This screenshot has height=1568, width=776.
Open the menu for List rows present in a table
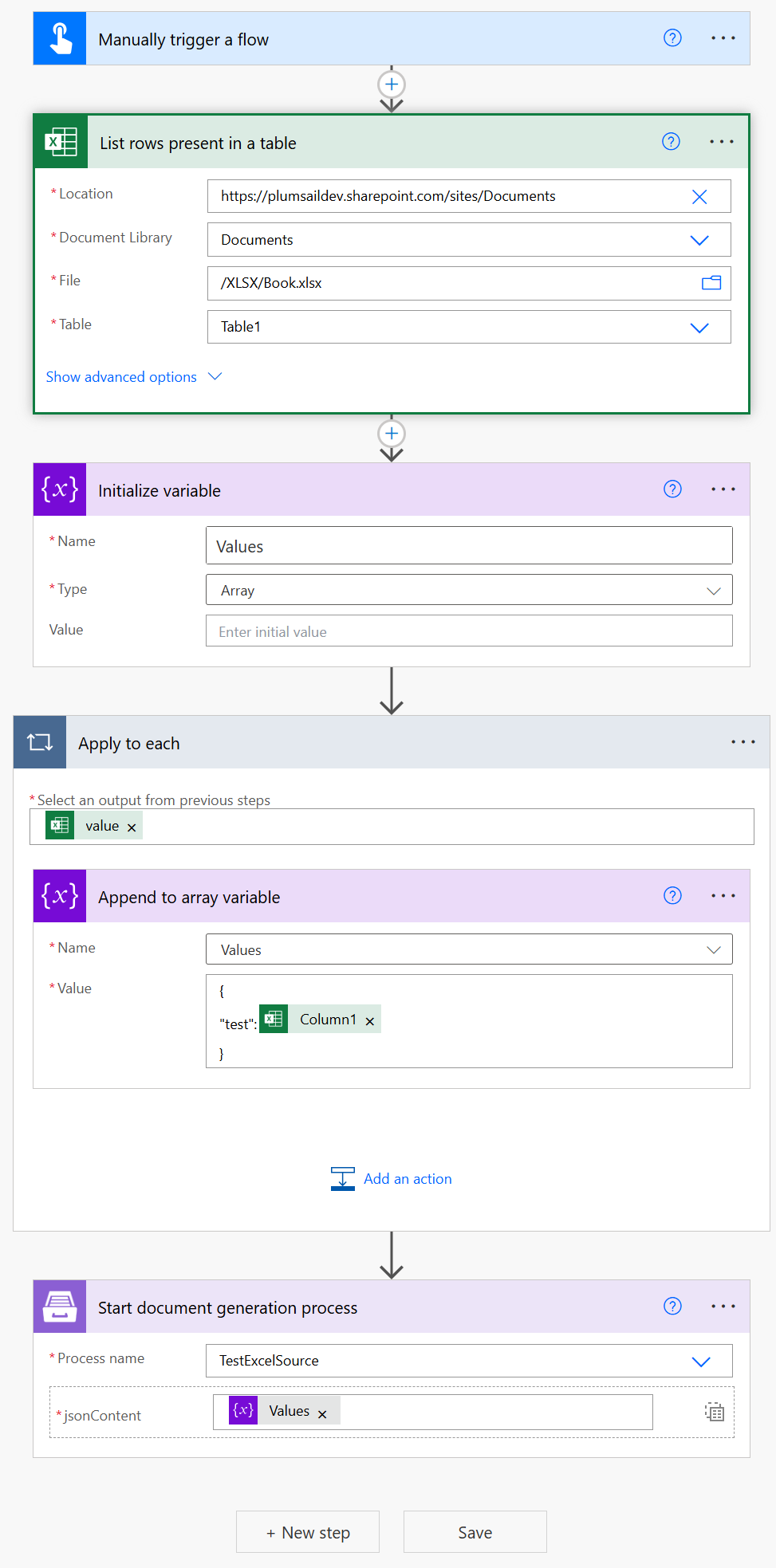721,142
